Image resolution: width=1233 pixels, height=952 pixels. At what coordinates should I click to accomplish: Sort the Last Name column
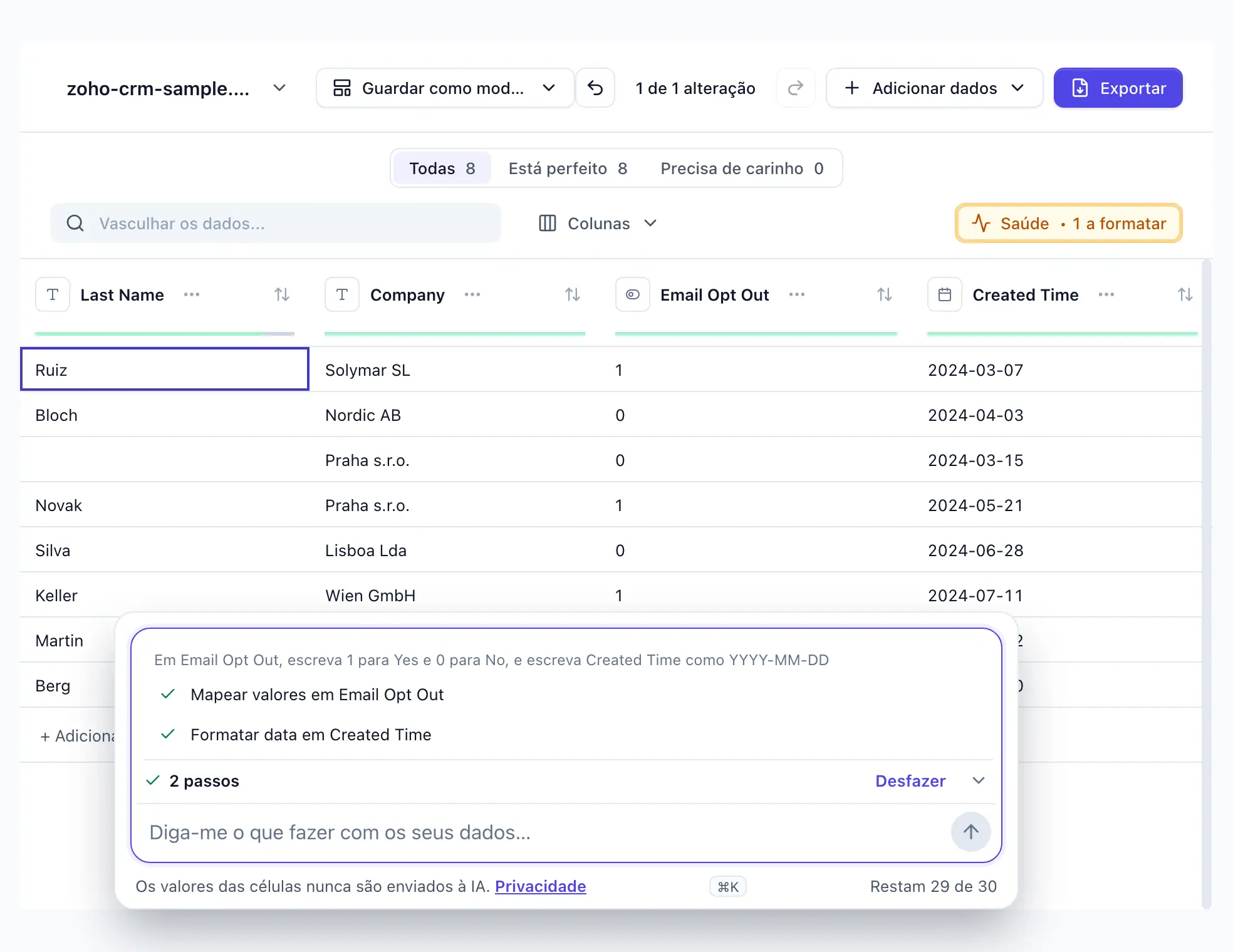pos(282,294)
